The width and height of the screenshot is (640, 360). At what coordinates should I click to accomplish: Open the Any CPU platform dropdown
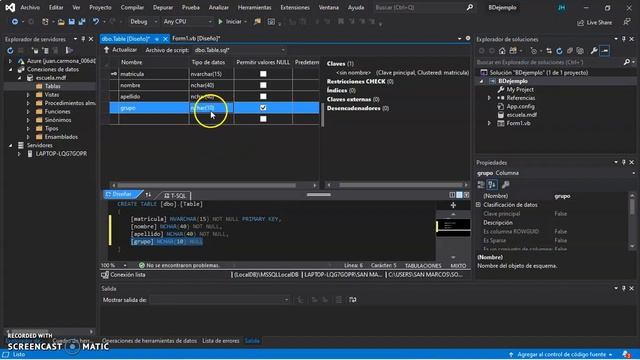187,22
